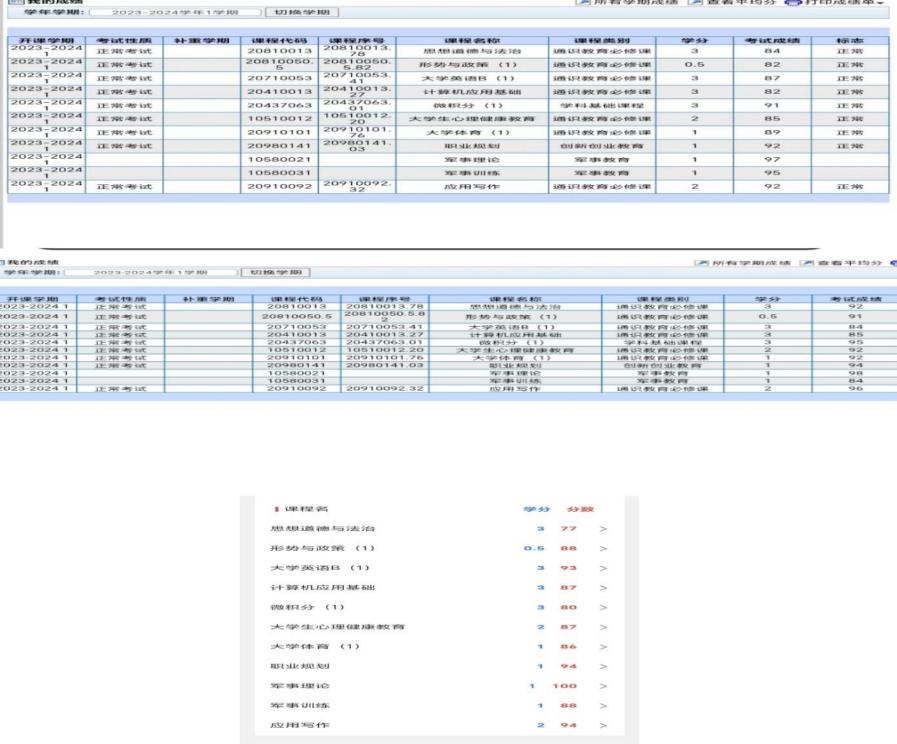Click 查看平均分 icon in middle panel

tap(807, 263)
